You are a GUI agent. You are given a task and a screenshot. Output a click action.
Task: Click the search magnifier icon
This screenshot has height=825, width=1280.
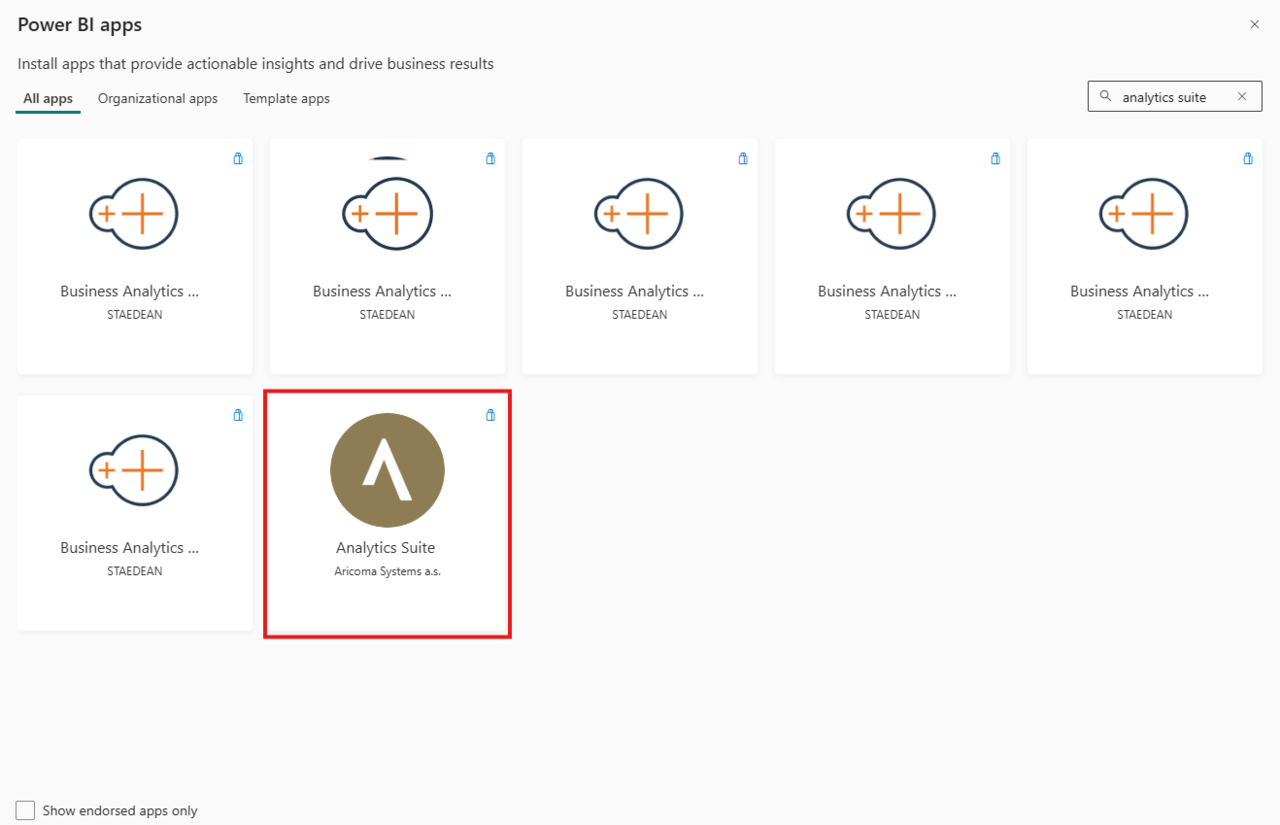point(1105,96)
